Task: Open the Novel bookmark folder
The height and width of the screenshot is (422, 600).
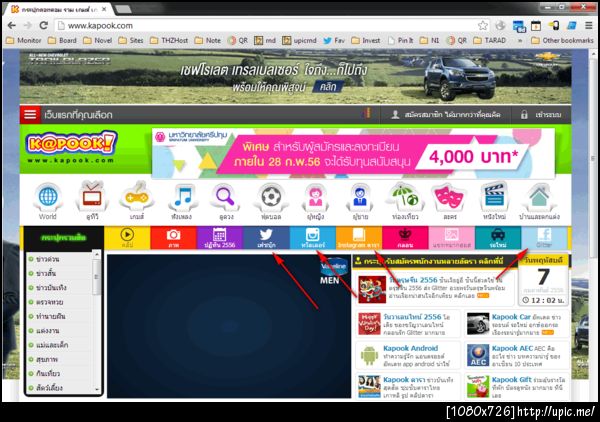Action: [x=98, y=40]
